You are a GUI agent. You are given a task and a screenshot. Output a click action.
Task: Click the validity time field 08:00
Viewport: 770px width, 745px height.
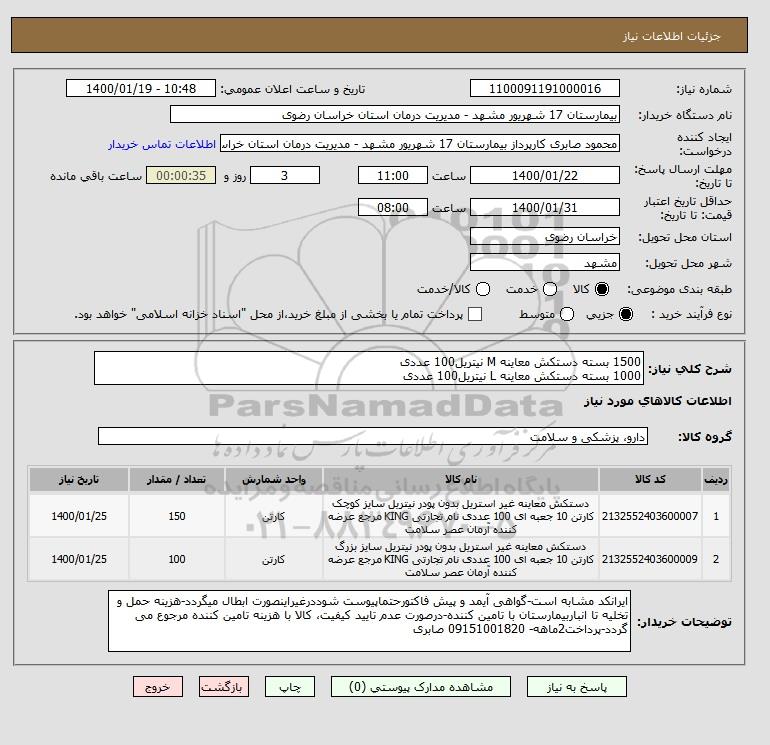pos(393,207)
